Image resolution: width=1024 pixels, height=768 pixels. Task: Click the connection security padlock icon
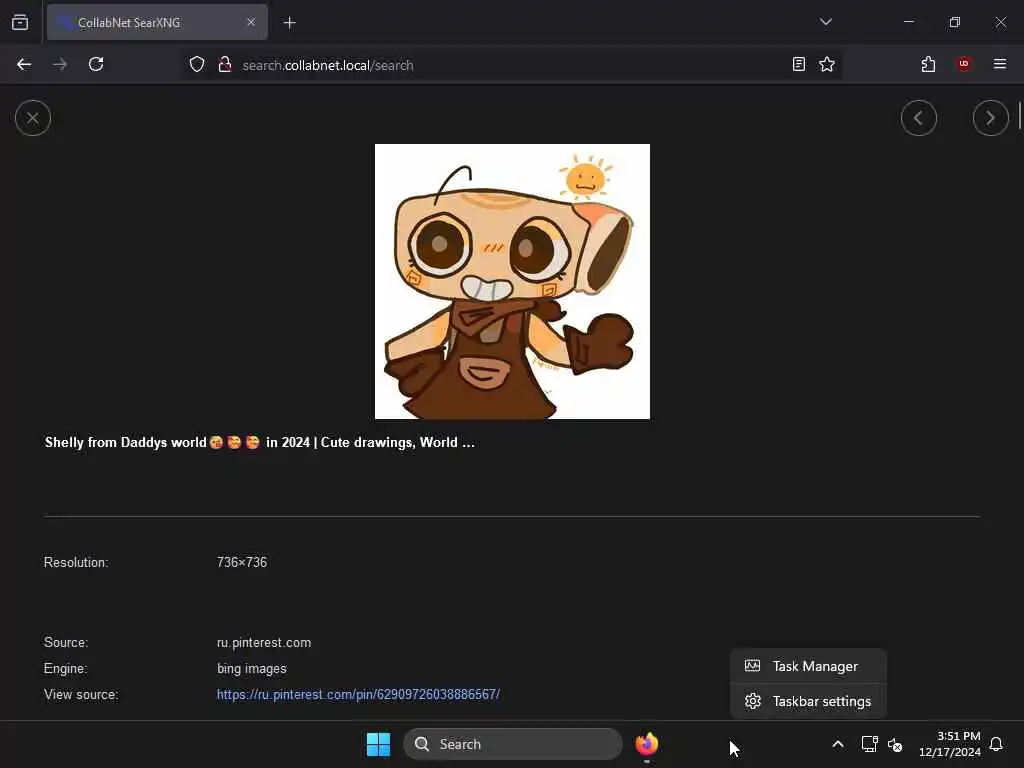(225, 65)
